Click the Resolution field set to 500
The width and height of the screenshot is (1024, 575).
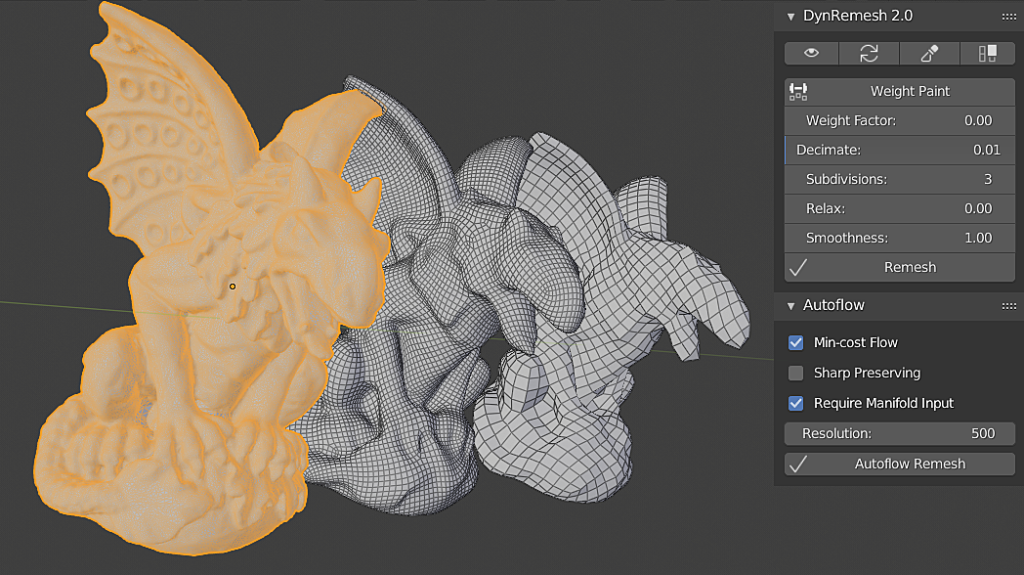tap(899, 433)
